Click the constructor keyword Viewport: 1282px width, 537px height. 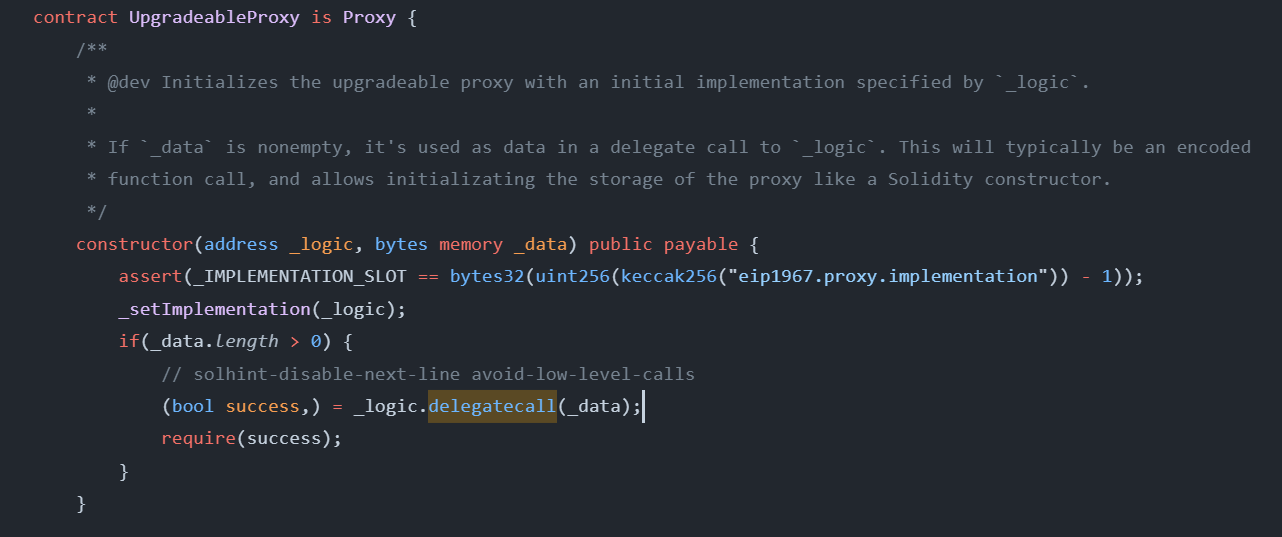coord(135,245)
